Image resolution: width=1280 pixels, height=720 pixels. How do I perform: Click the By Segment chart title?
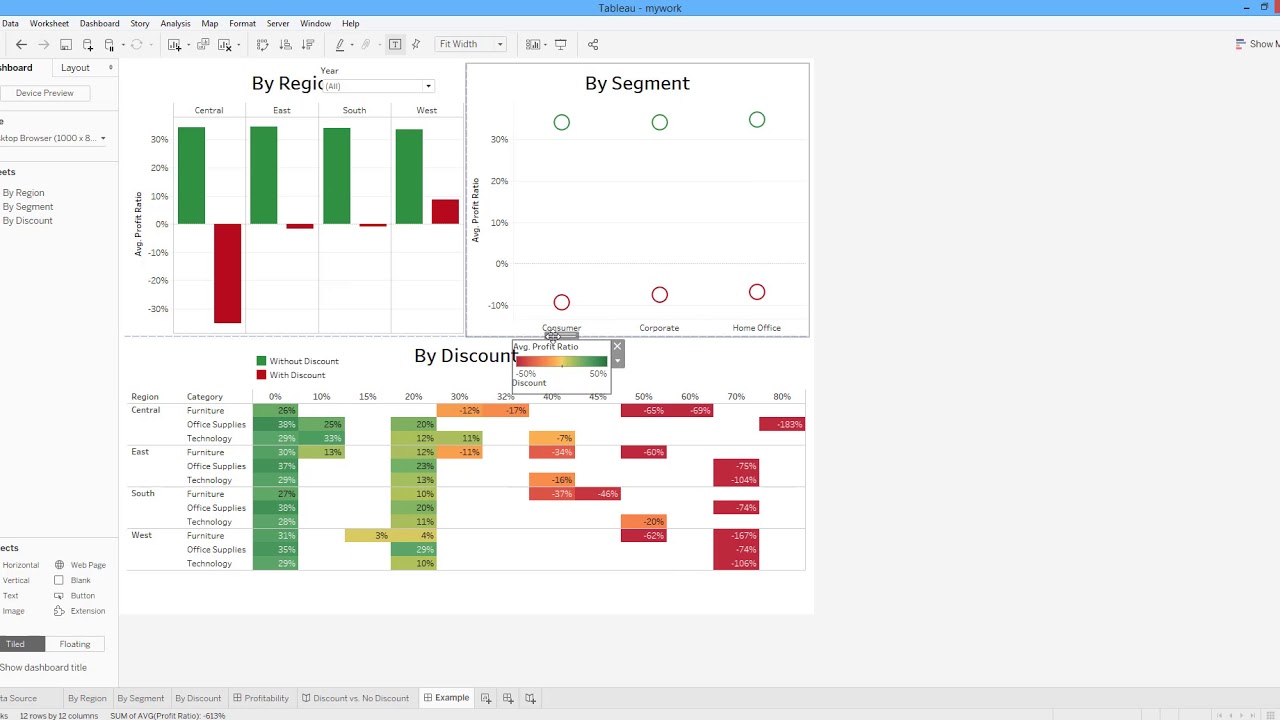pos(637,83)
